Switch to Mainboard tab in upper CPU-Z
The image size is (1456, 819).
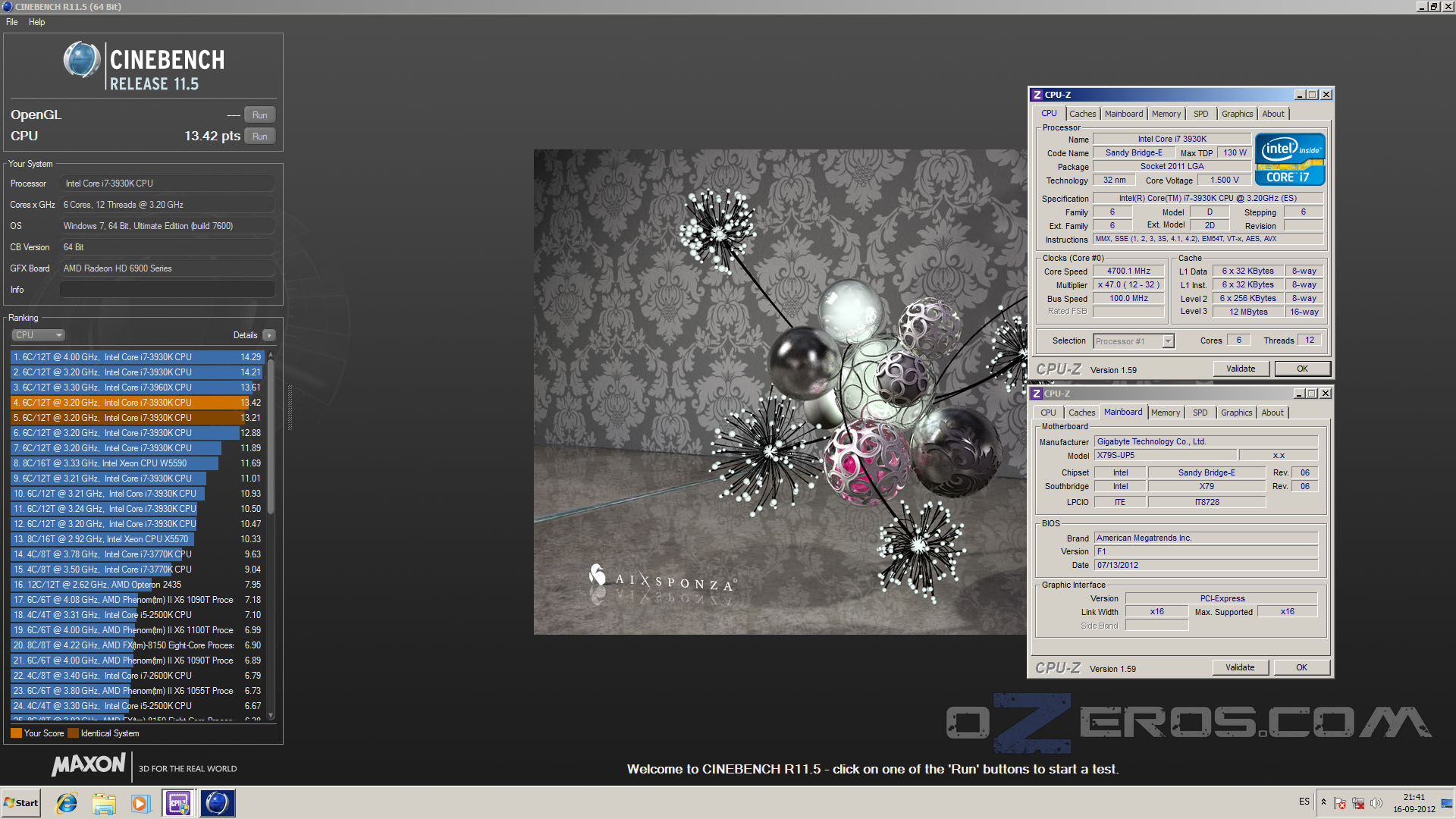pos(1124,114)
